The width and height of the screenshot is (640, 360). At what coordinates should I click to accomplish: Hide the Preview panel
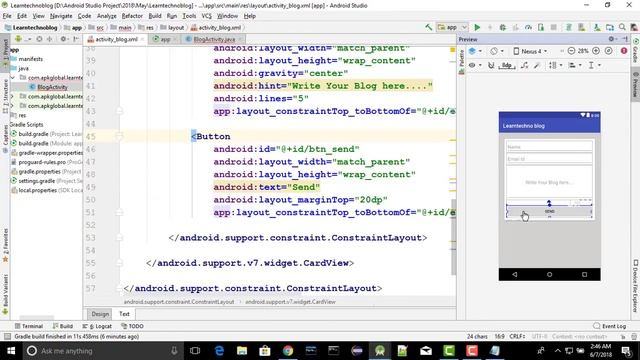tap(624, 39)
